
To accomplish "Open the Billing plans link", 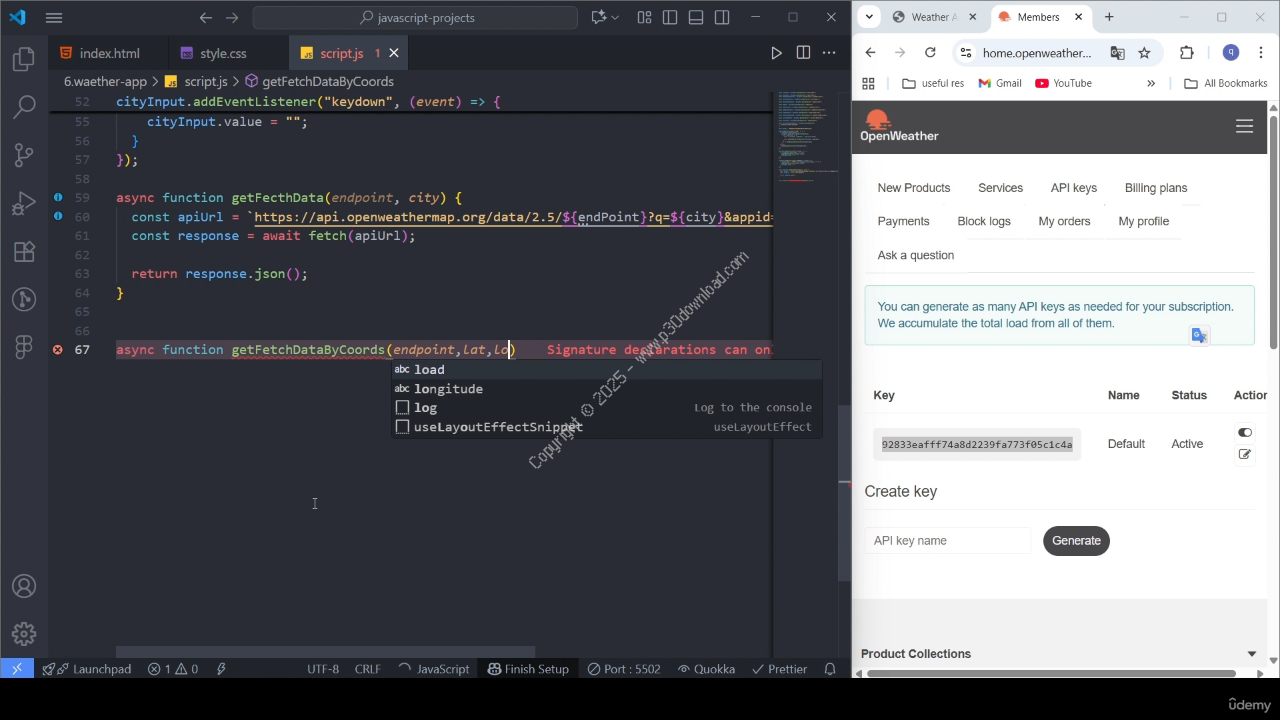I will pos(1155,188).
